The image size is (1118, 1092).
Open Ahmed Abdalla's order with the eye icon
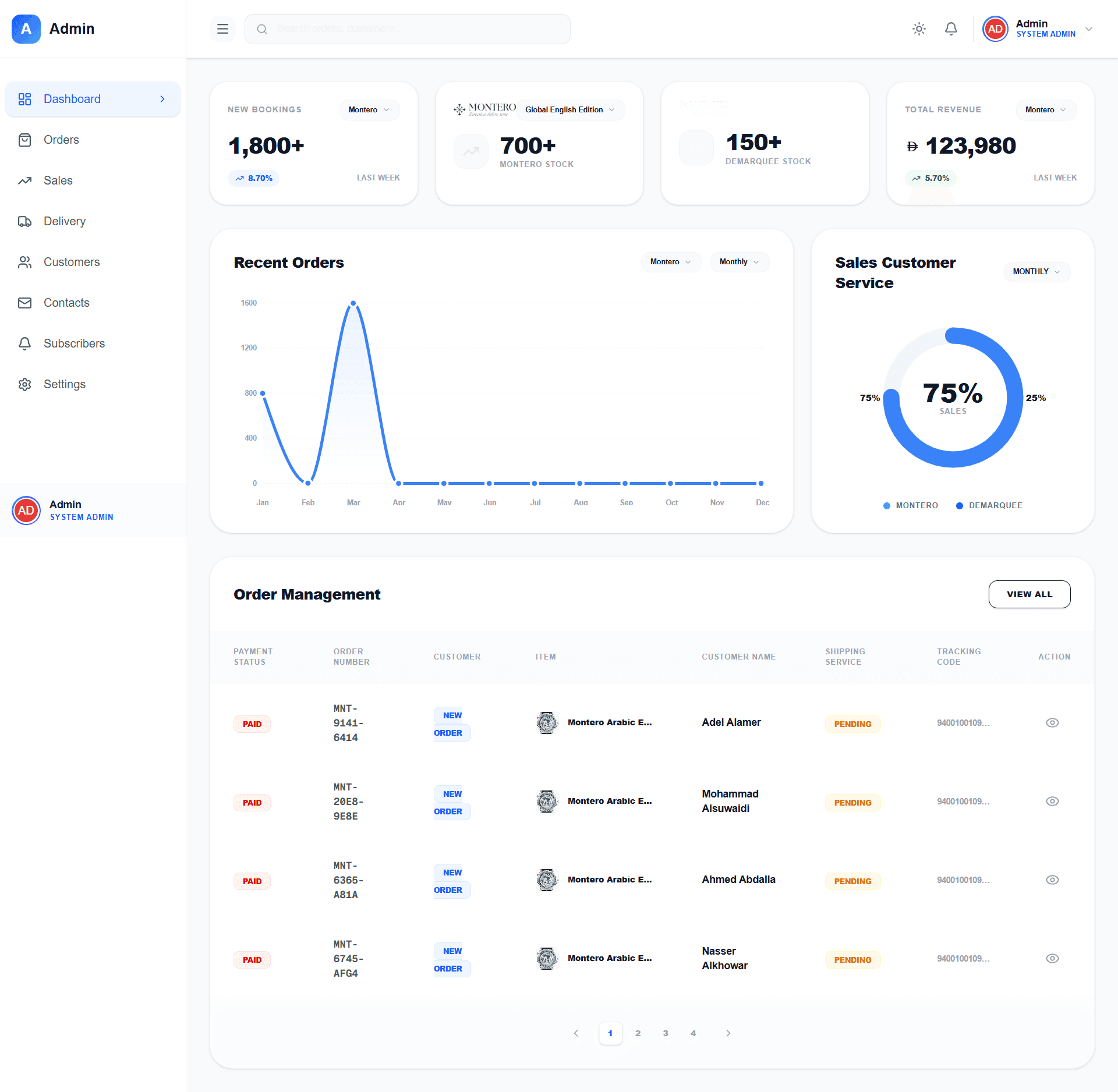[x=1052, y=880]
